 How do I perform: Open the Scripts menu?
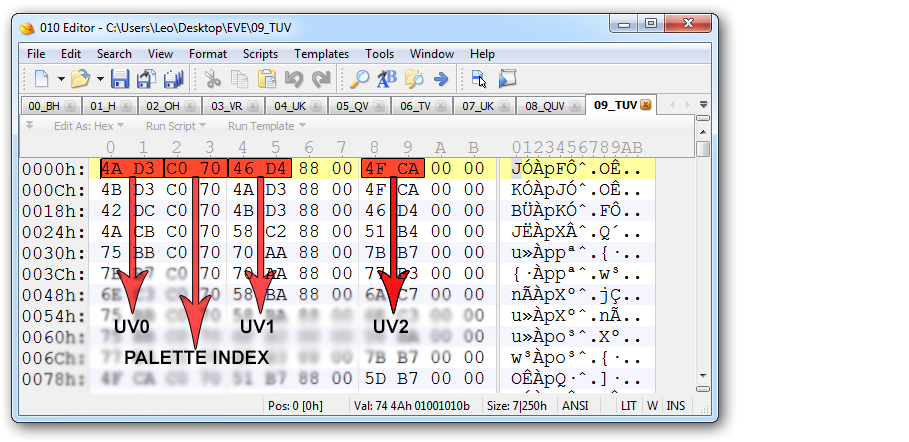click(x=260, y=54)
